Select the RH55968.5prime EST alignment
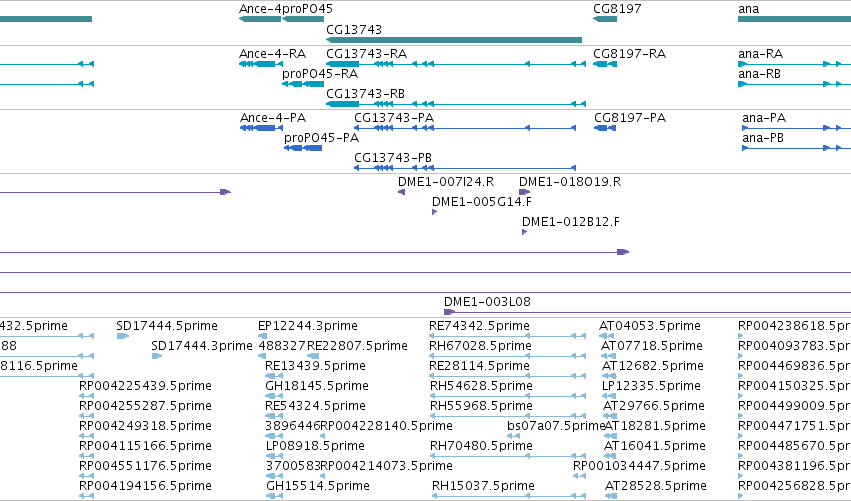Viewport: 851px width, 501px height. (507, 416)
